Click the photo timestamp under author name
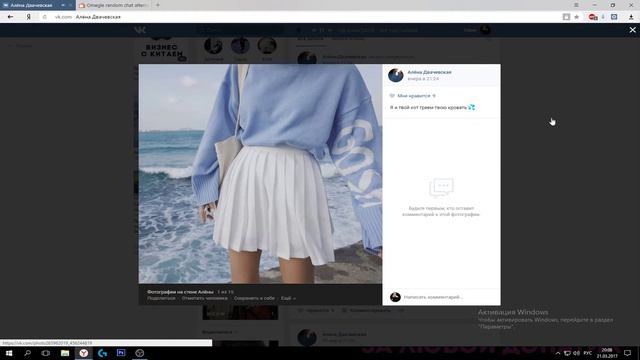 [423, 78]
